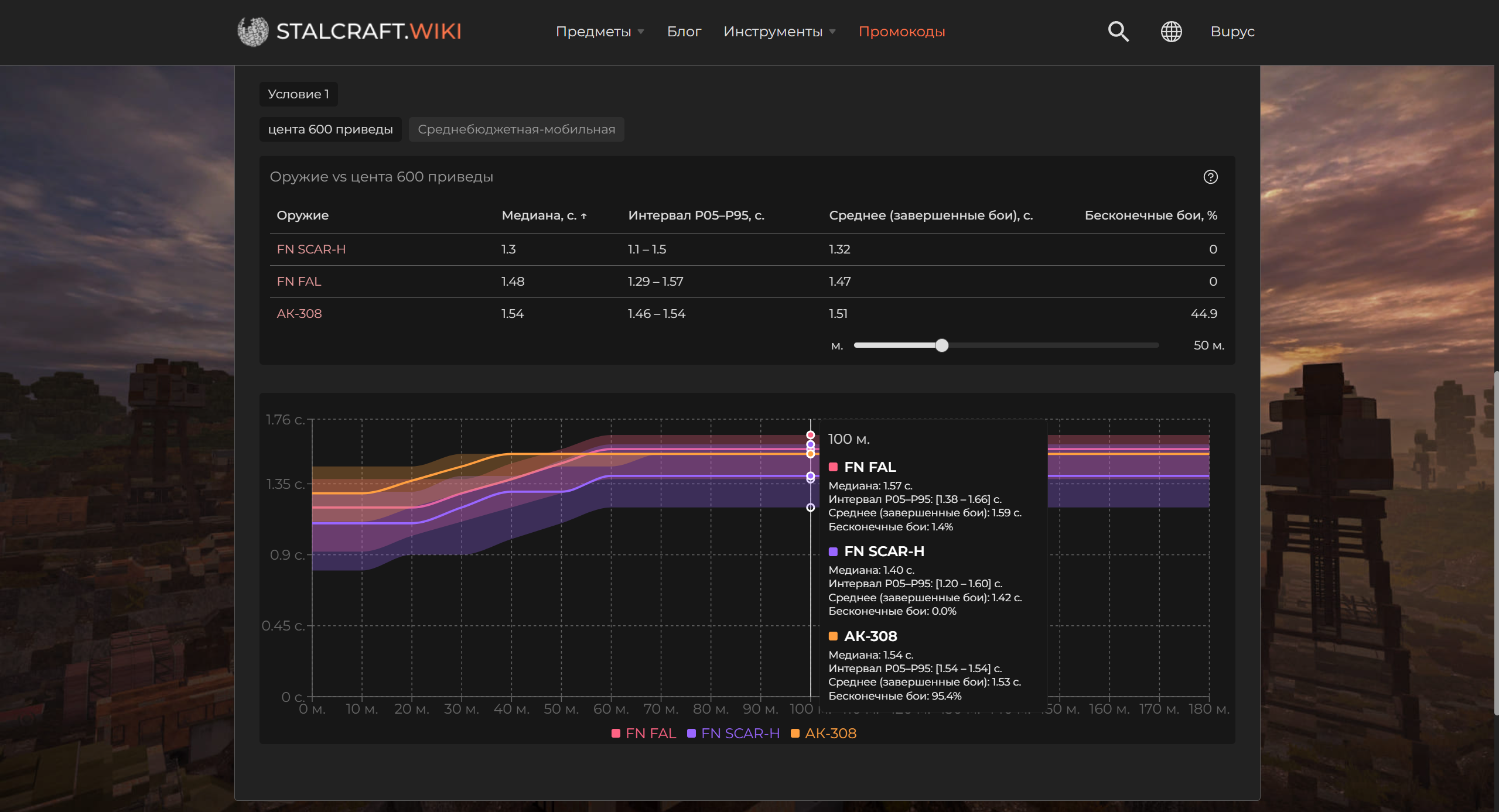Click the distance slider track right portion
Image resolution: width=1499 pixels, height=812 pixels.
(x=1053, y=345)
